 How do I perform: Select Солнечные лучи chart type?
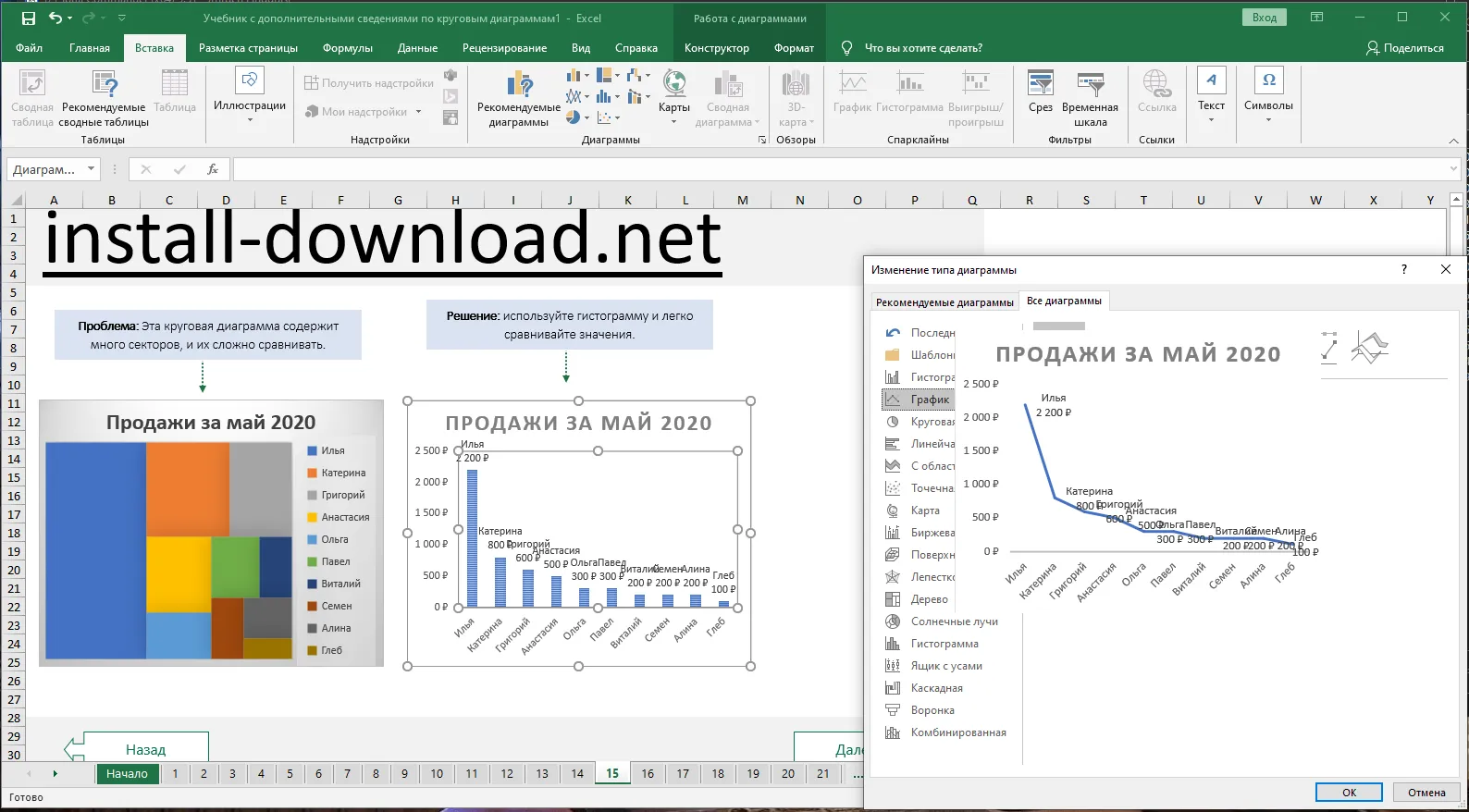point(954,621)
